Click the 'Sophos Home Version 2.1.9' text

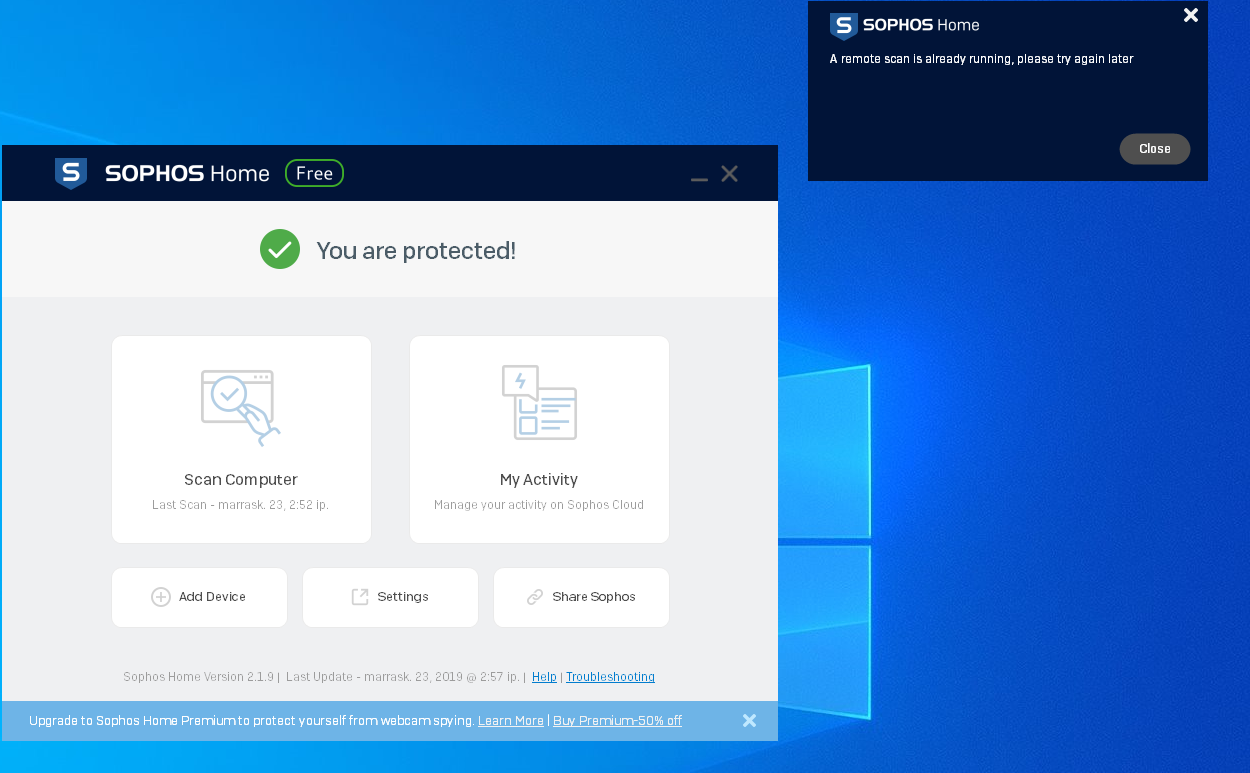coord(198,677)
